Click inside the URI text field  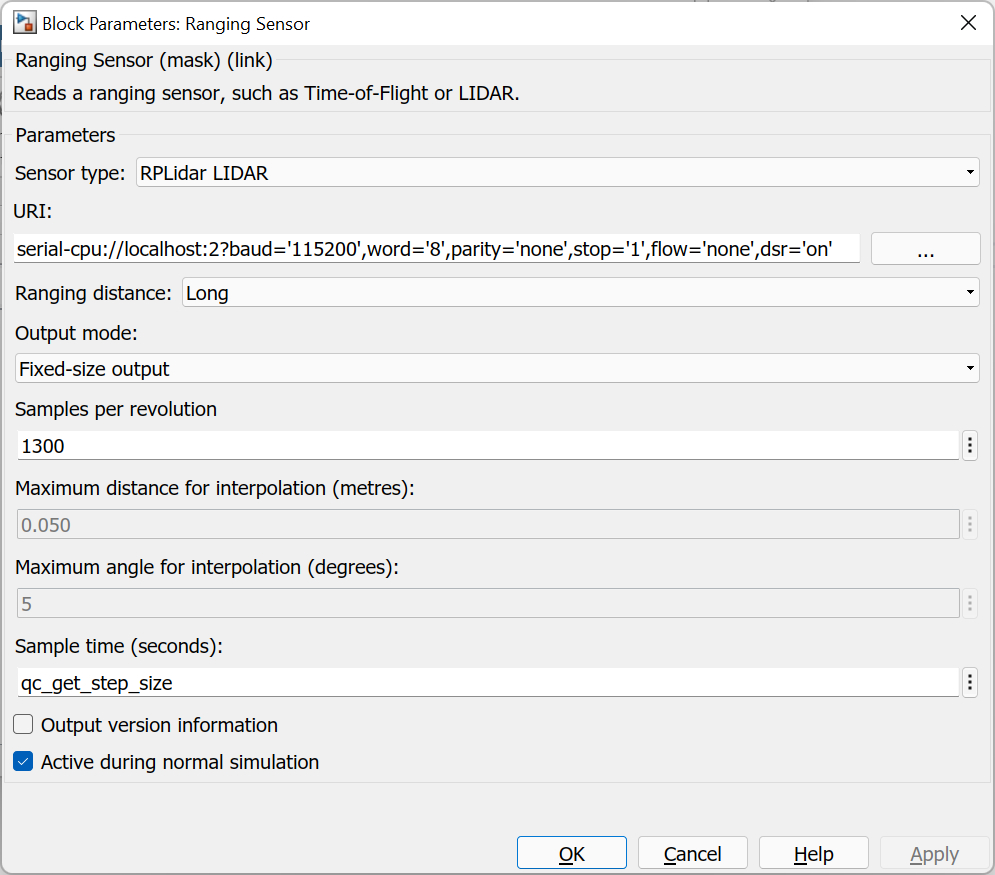point(438,249)
